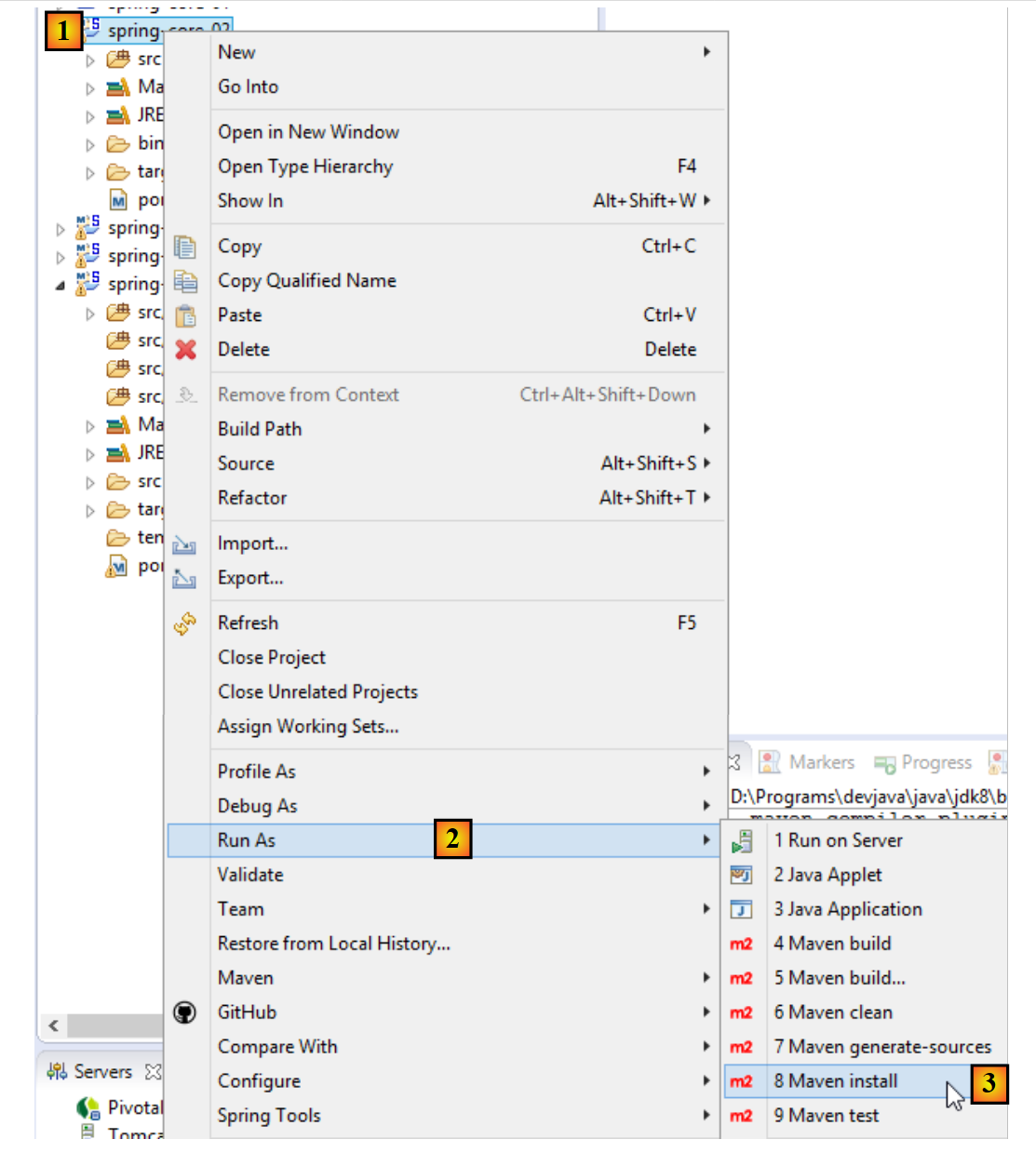Screen dimensions: 1036x1166
Task: Select the Pivotal server tree item
Action: click(134, 1107)
